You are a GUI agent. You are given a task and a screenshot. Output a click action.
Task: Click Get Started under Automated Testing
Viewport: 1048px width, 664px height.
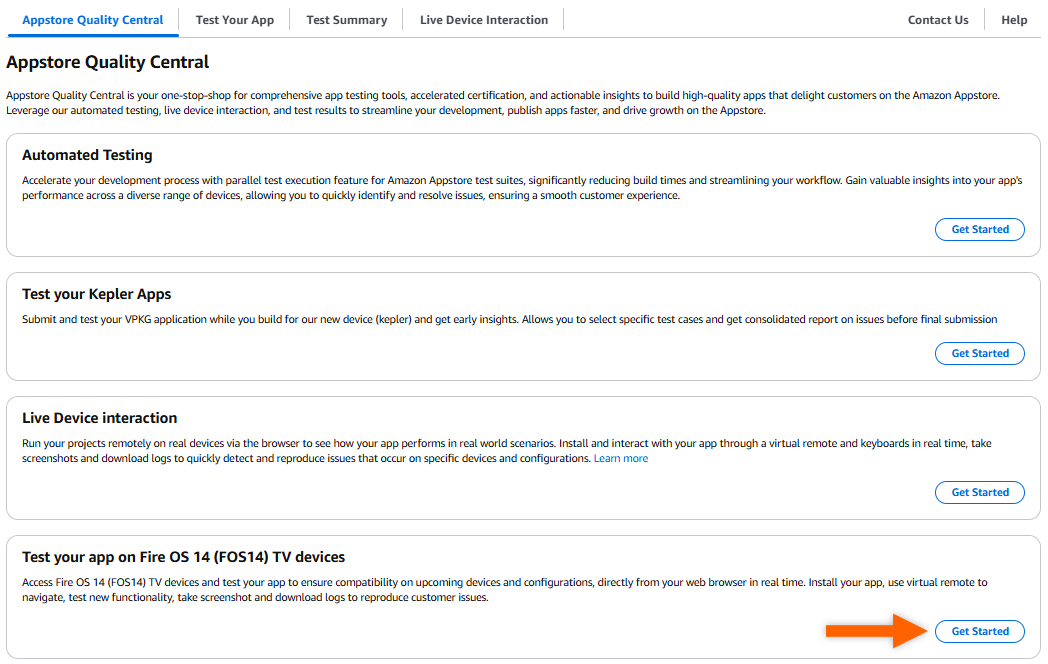tap(979, 229)
